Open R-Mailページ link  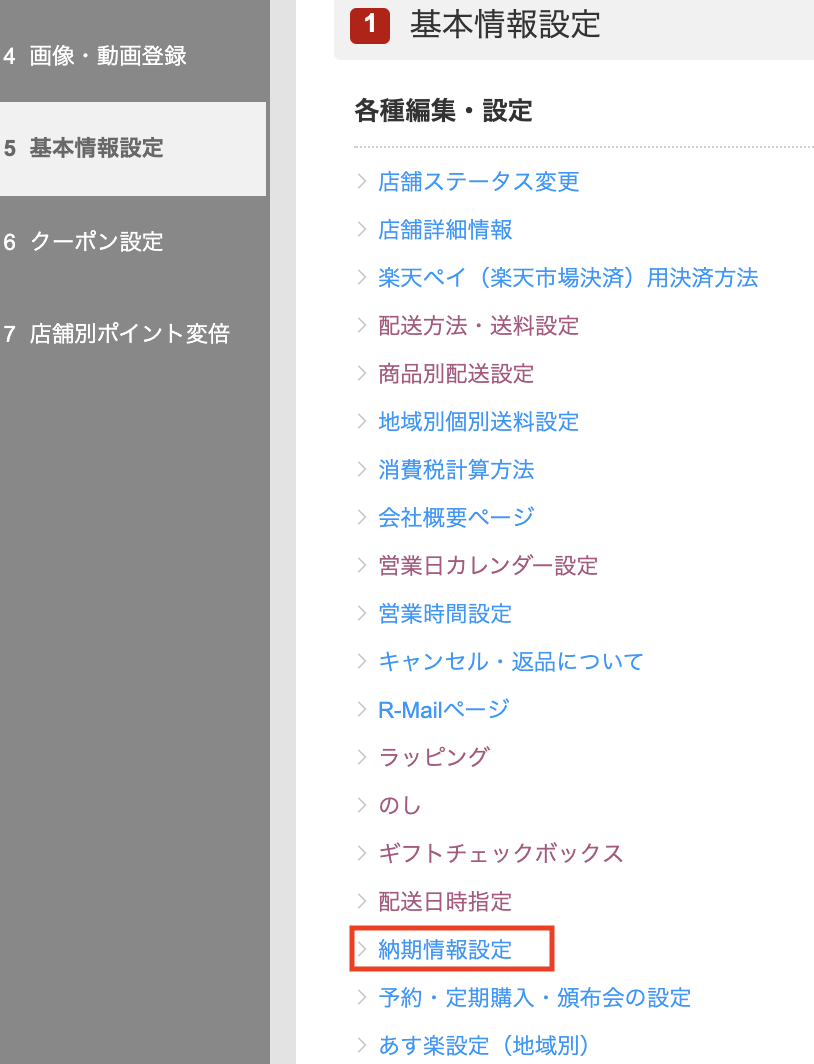click(x=444, y=710)
